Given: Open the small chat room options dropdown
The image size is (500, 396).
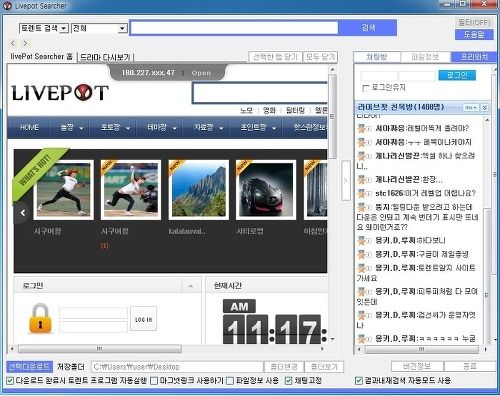Looking at the screenshot, I should pos(471,107).
